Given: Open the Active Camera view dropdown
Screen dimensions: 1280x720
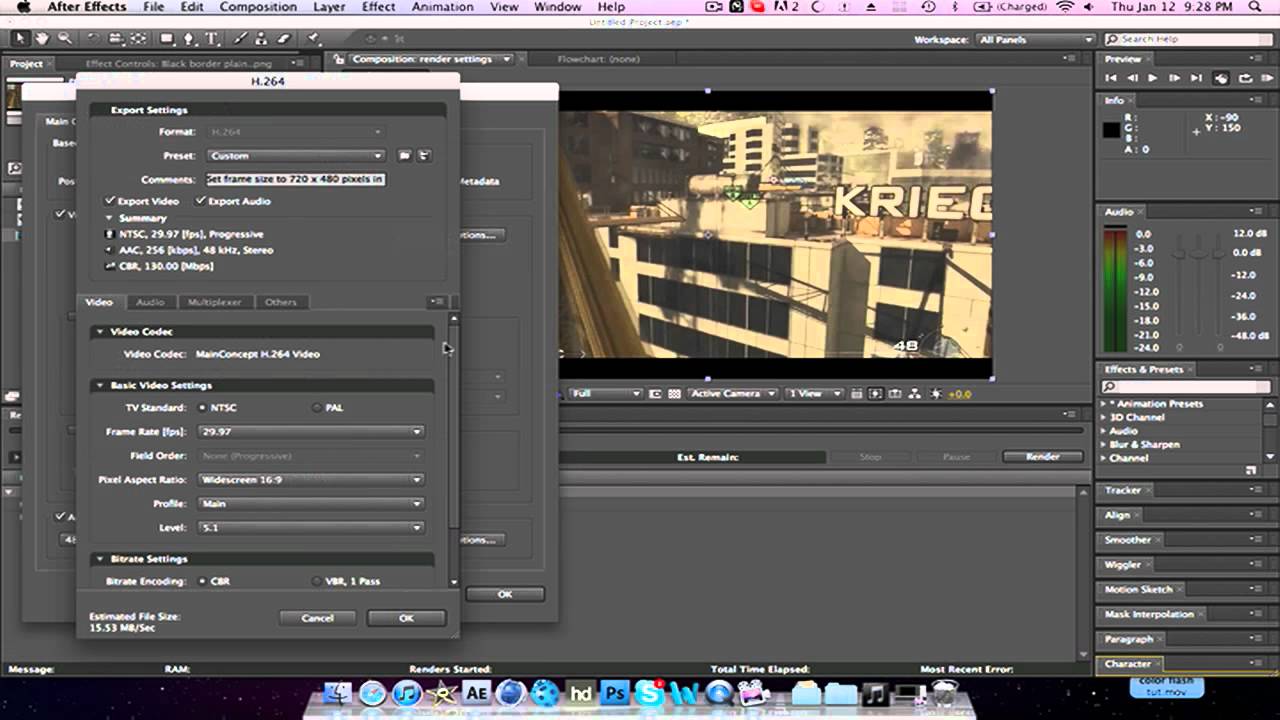Looking at the screenshot, I should click(734, 394).
